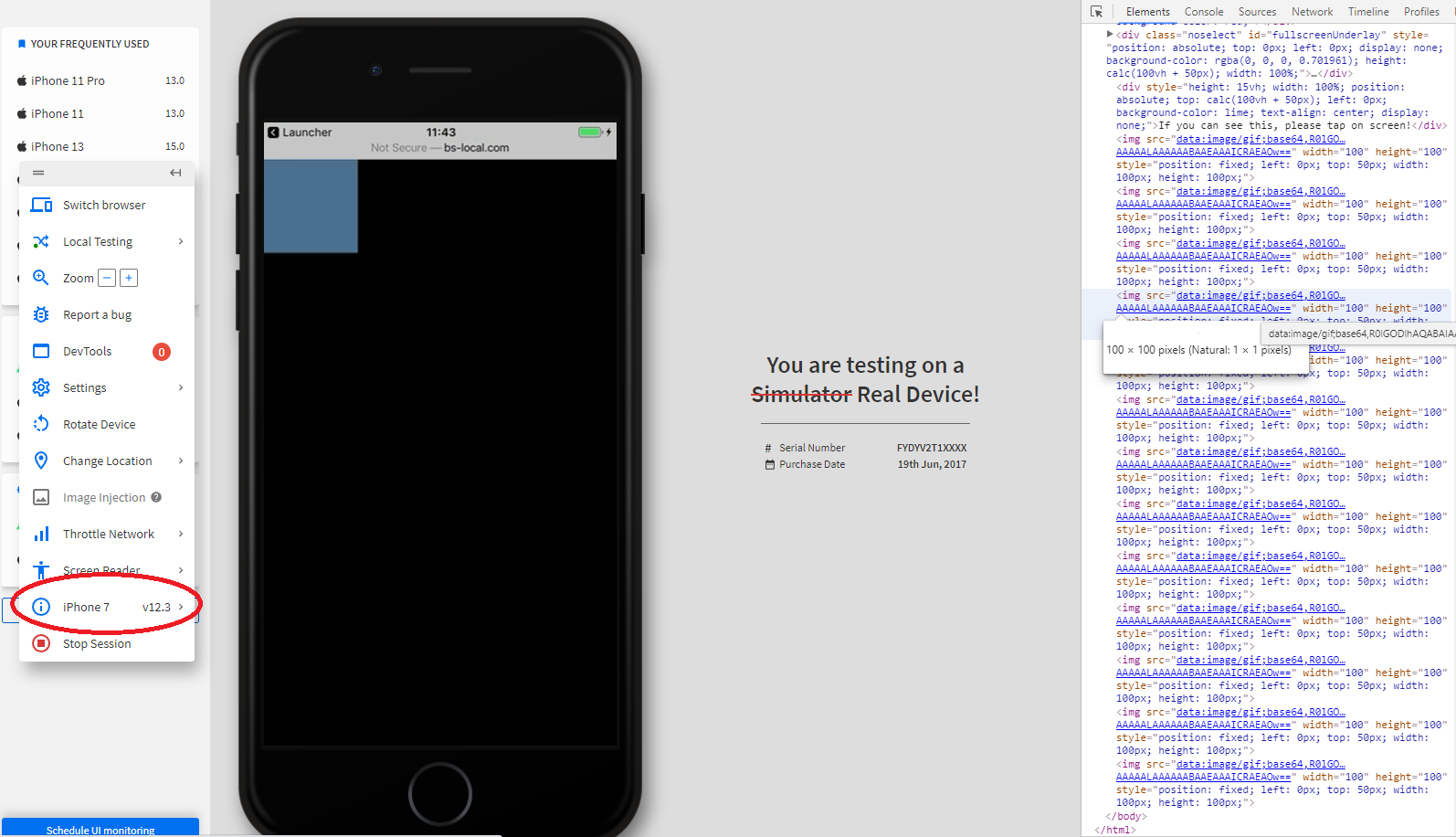
Task: Tap the bs-local.com address bar
Action: click(440, 148)
